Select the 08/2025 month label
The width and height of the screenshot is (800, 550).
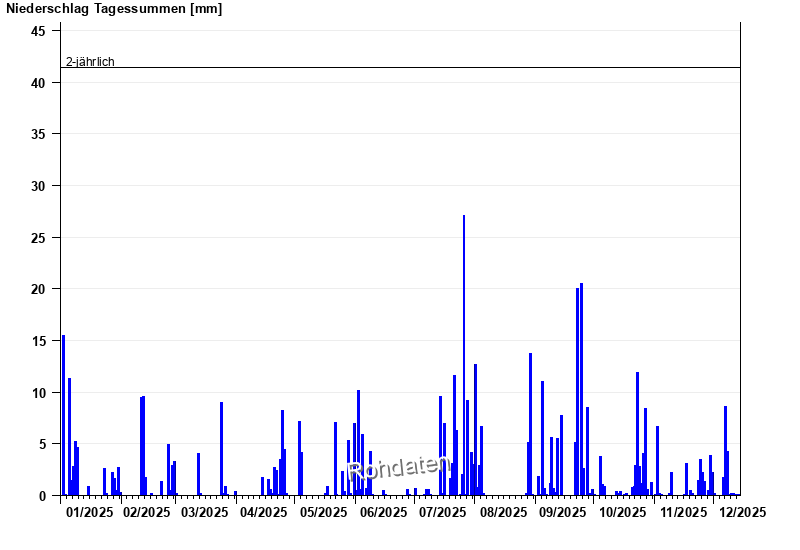504,513
